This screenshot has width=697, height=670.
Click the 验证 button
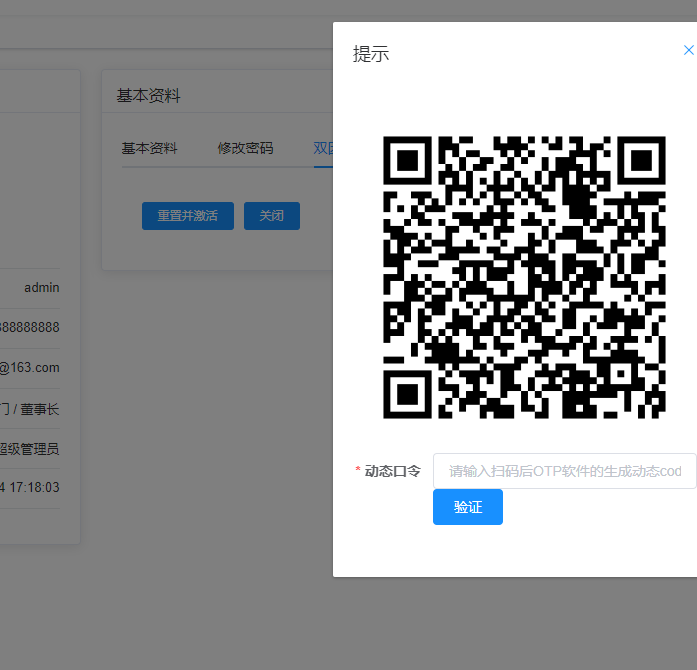pos(468,507)
